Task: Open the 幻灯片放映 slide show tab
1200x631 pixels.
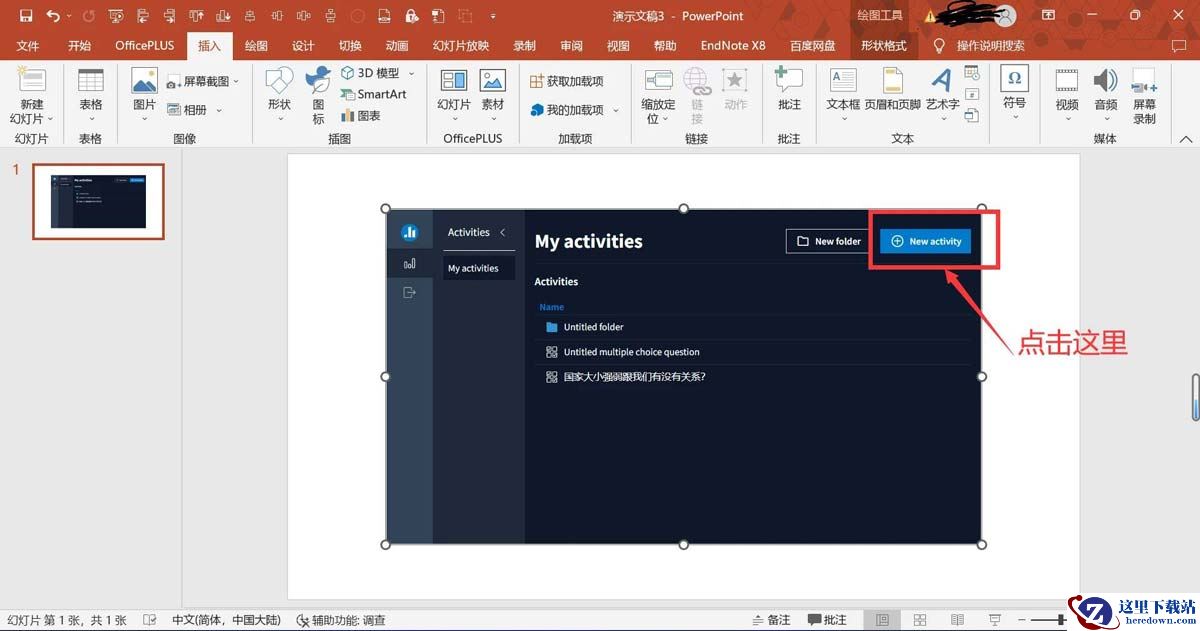Action: (x=461, y=46)
